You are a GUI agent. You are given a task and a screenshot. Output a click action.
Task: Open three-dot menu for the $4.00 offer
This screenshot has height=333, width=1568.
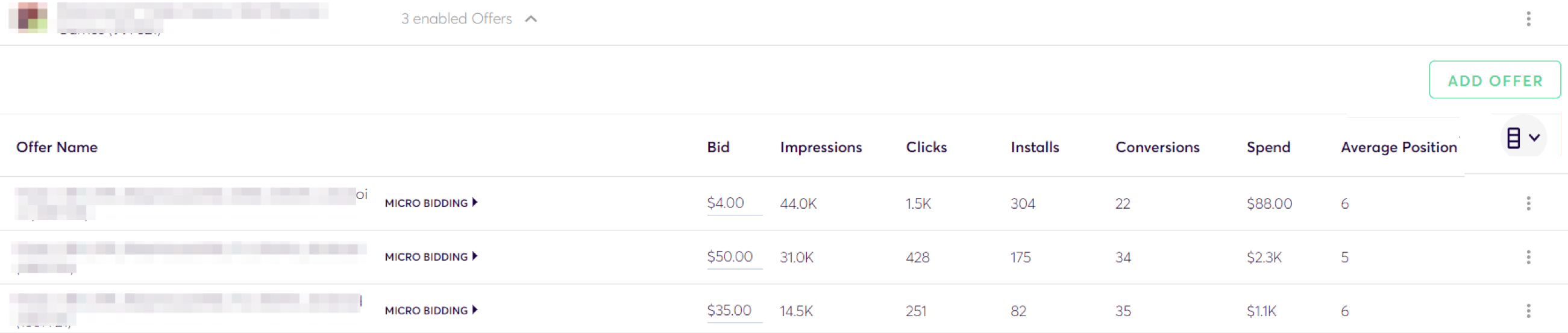click(x=1528, y=204)
